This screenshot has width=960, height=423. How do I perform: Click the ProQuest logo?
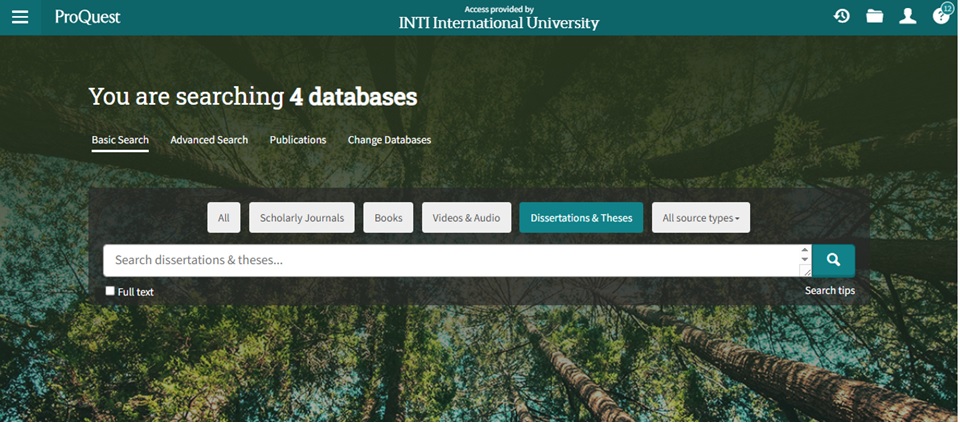pyautogui.click(x=87, y=17)
